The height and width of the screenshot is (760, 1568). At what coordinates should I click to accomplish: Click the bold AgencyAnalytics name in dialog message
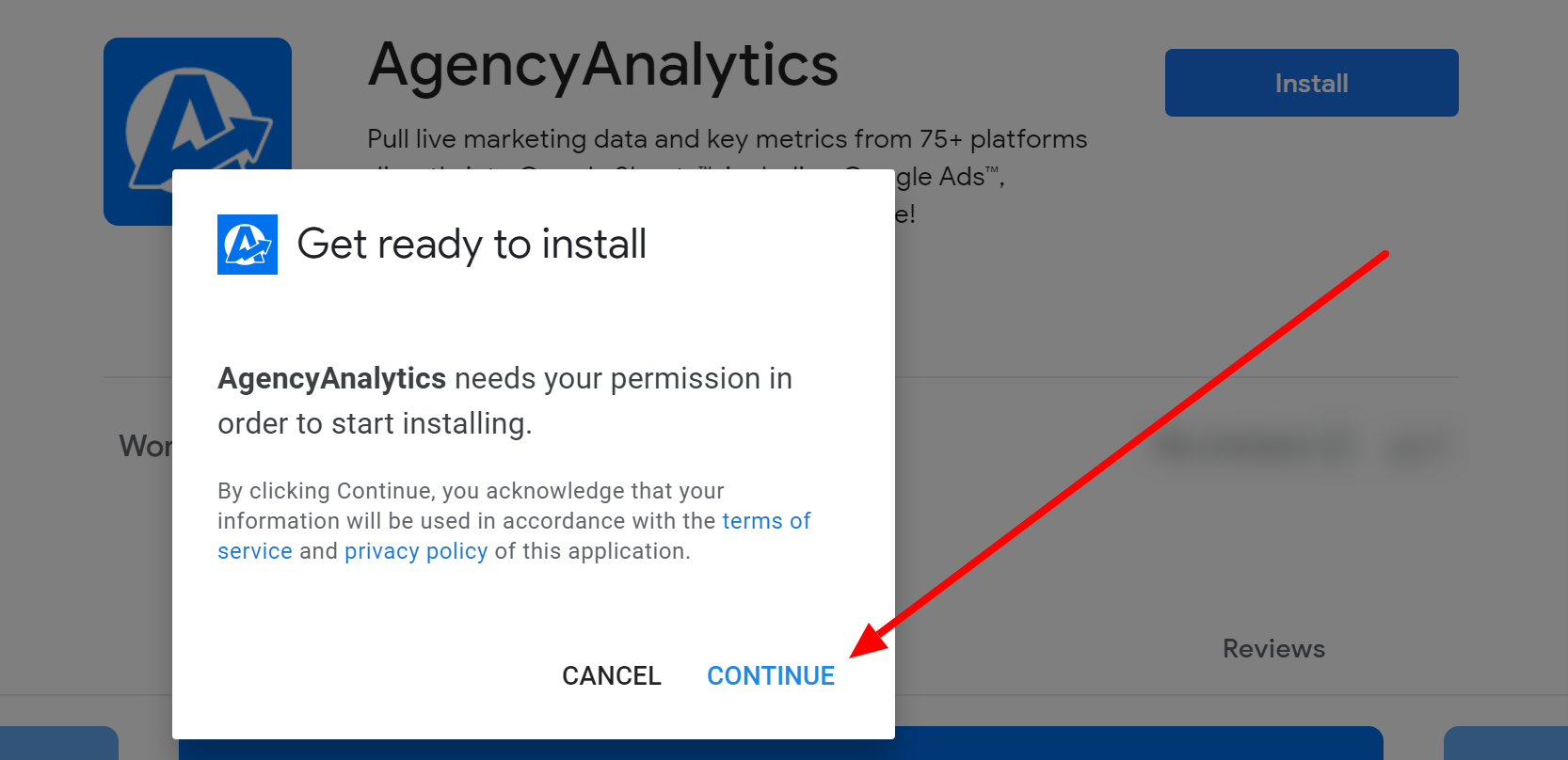331,378
